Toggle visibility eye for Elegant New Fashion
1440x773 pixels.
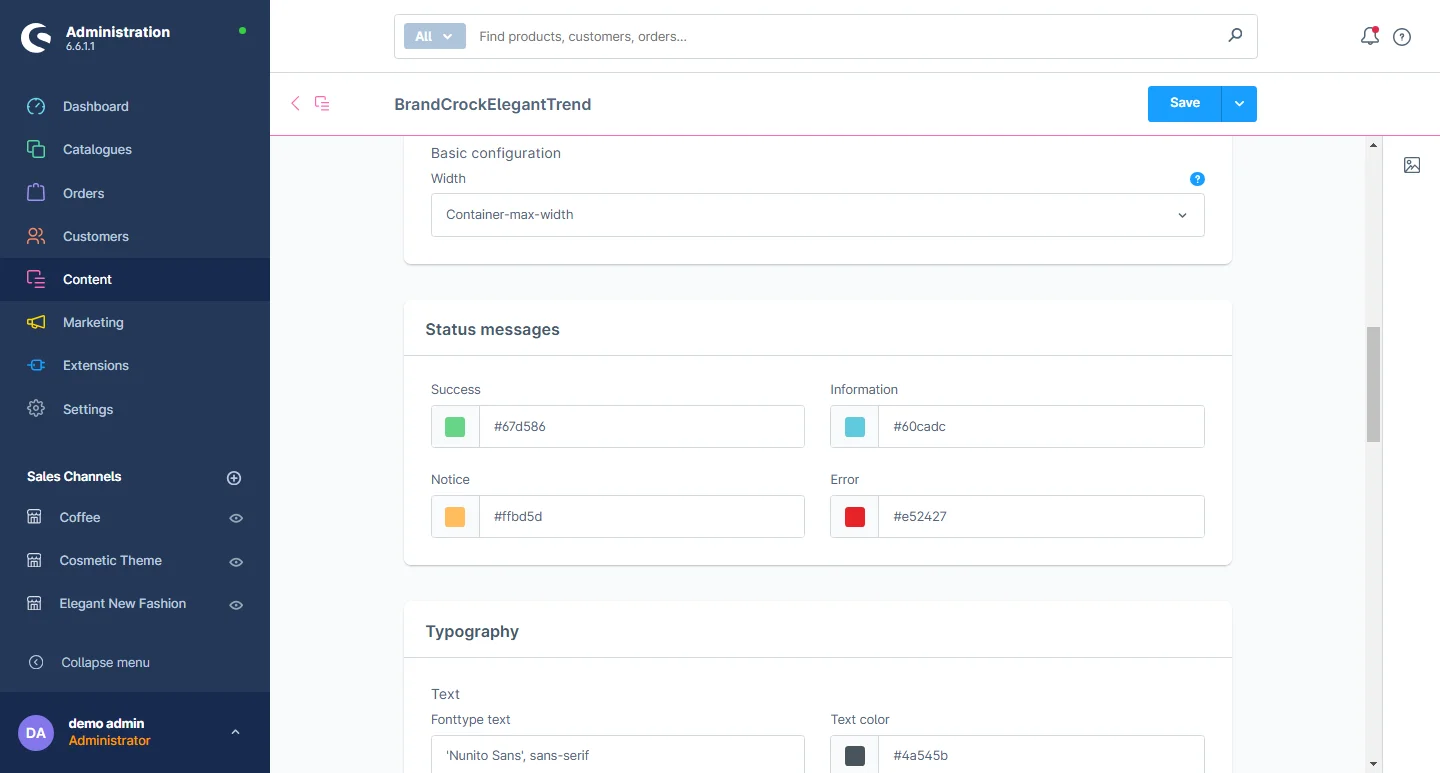point(236,605)
